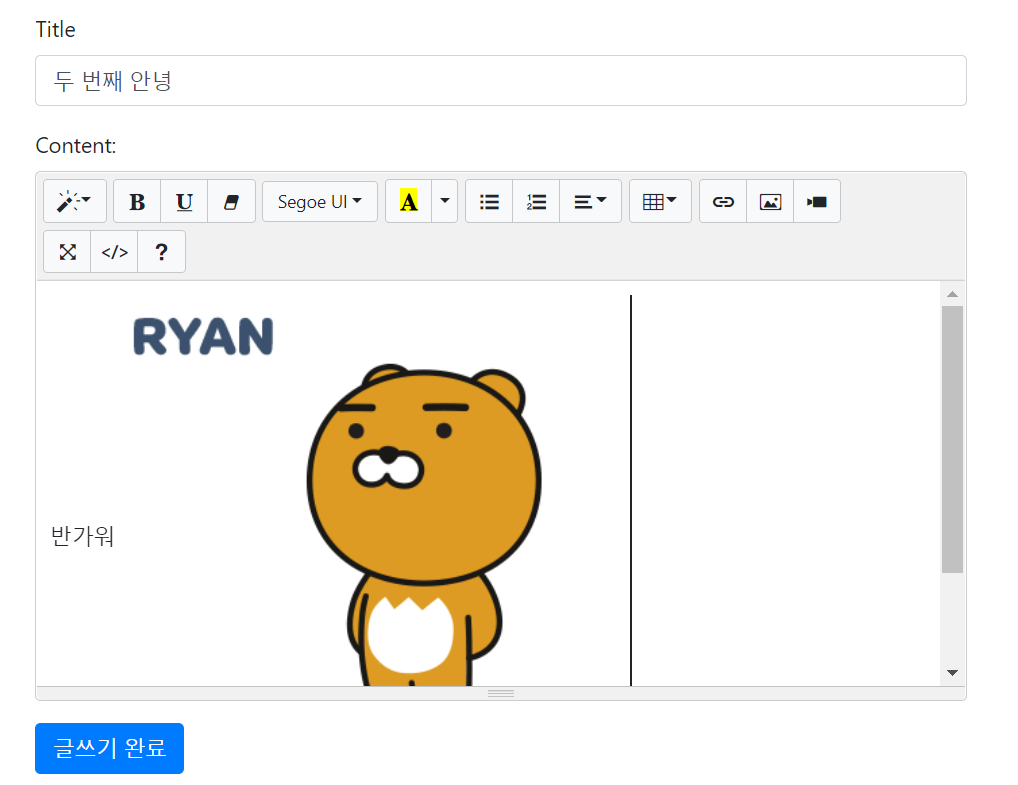Click the Content: label
The height and width of the screenshot is (785, 1018).
76,145
